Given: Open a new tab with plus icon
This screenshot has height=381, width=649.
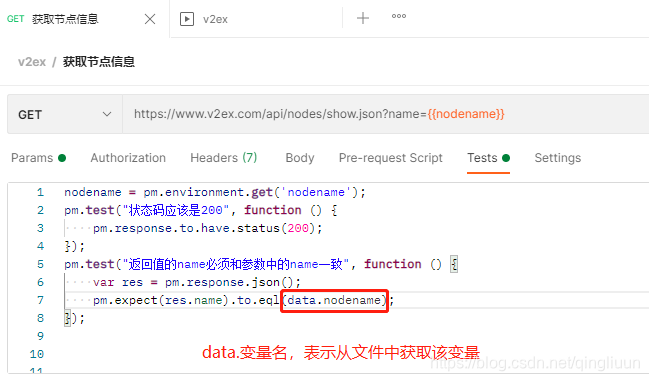Looking at the screenshot, I should 363,18.
